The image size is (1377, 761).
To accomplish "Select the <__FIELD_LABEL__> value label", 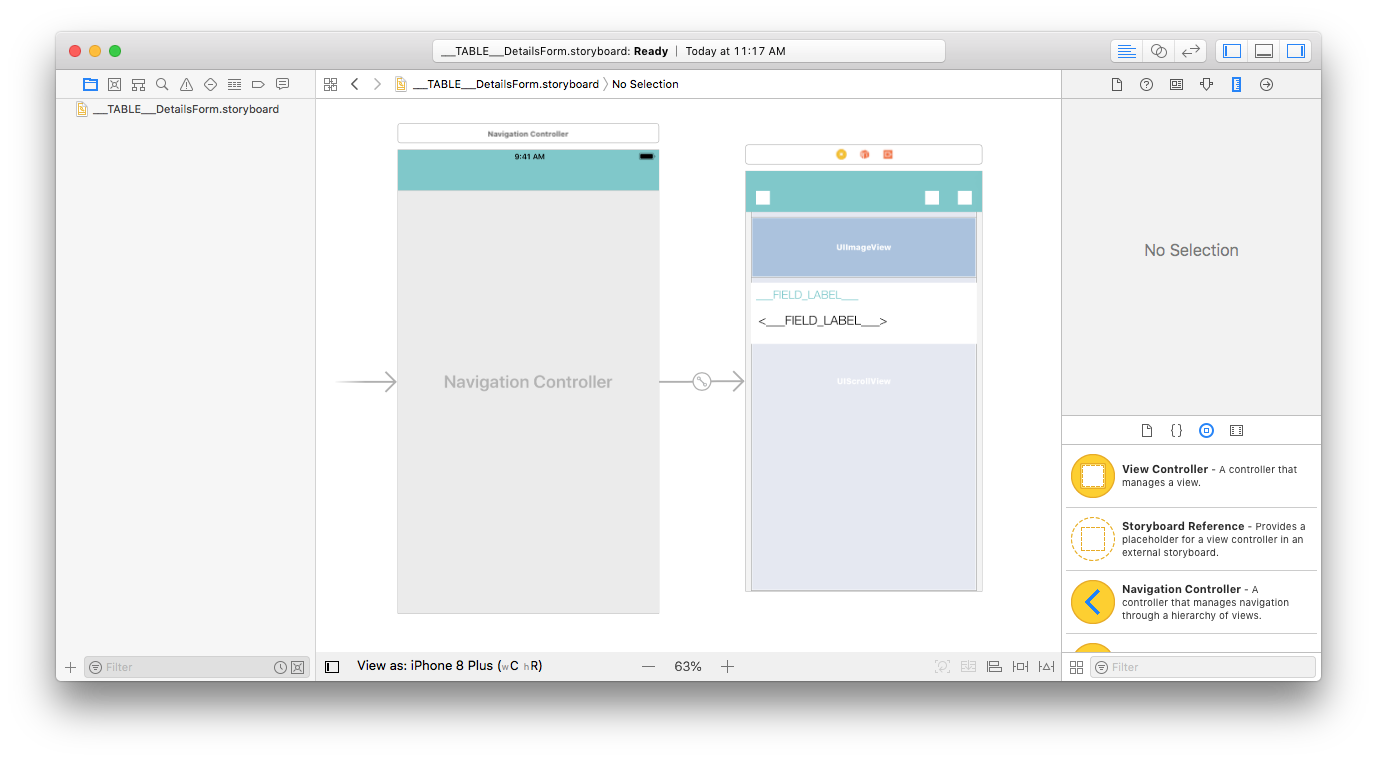I will 823,321.
